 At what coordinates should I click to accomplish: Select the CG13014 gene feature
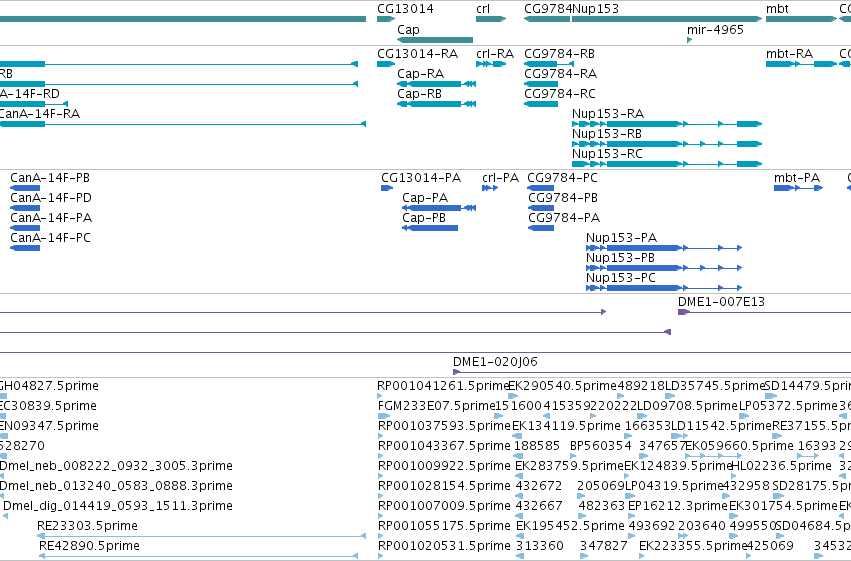point(386,19)
